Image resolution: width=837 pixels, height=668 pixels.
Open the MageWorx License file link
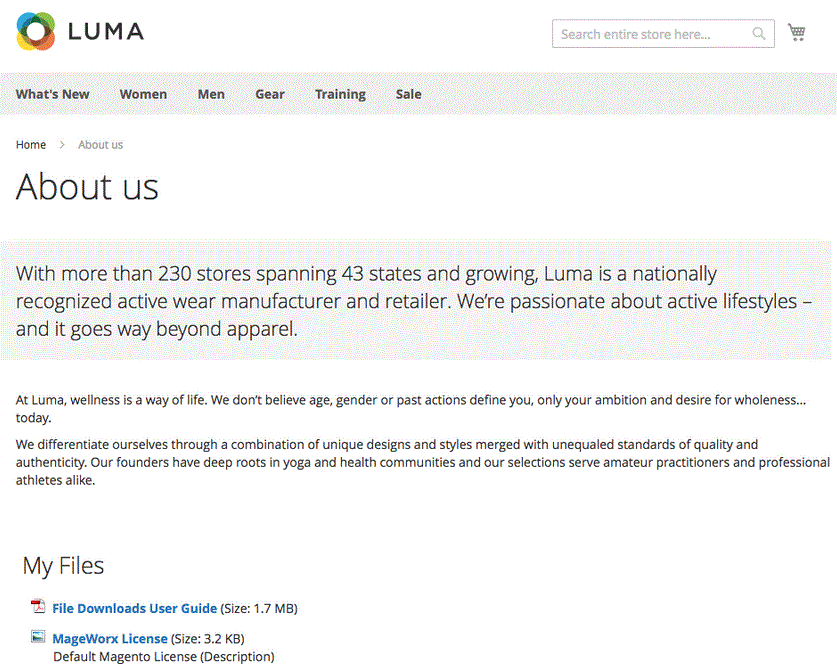point(110,638)
